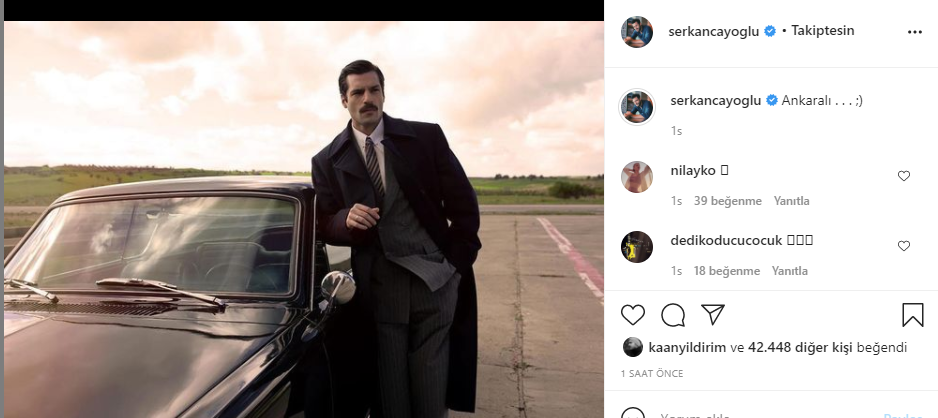Reply to dedikoducucocuk's comment via Yanıtla
The height and width of the screenshot is (418, 938).
(x=790, y=271)
